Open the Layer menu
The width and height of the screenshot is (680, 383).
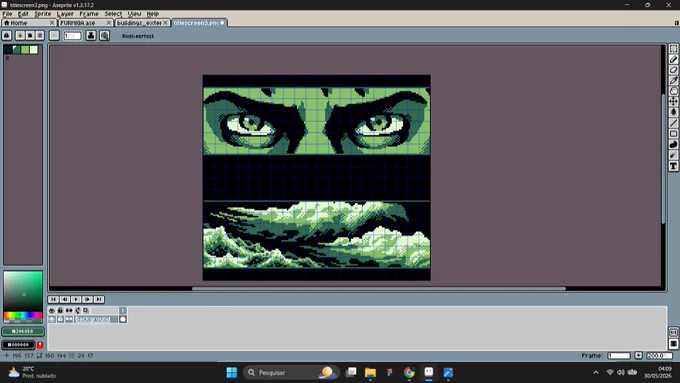tap(65, 14)
